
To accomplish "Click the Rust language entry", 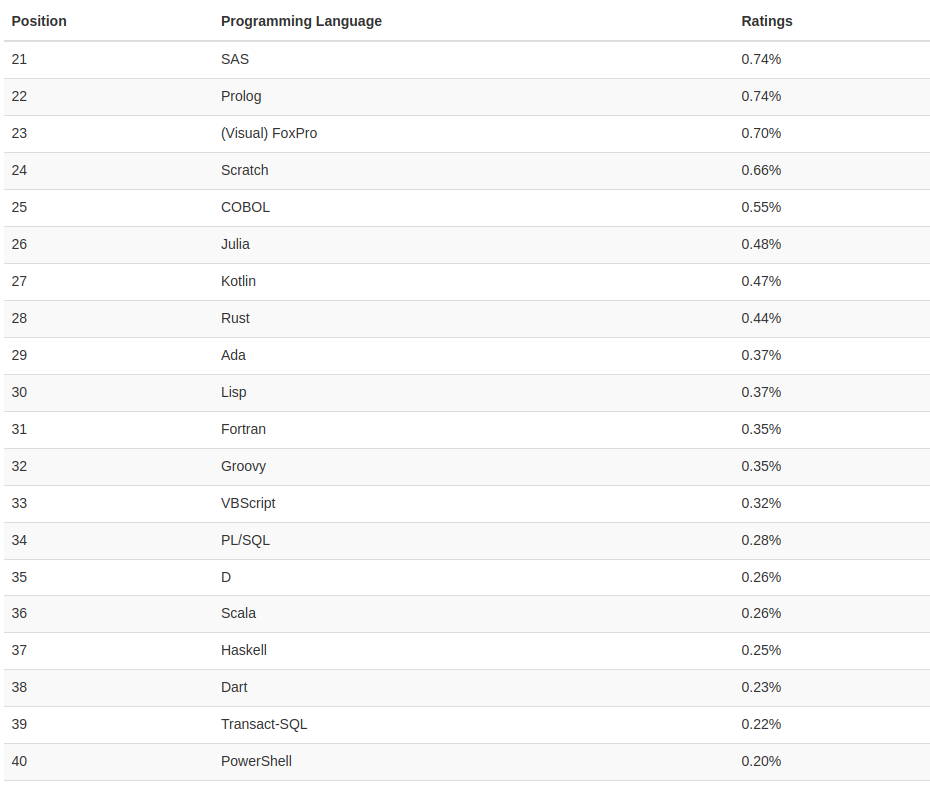I will pyautogui.click(x=235, y=318).
